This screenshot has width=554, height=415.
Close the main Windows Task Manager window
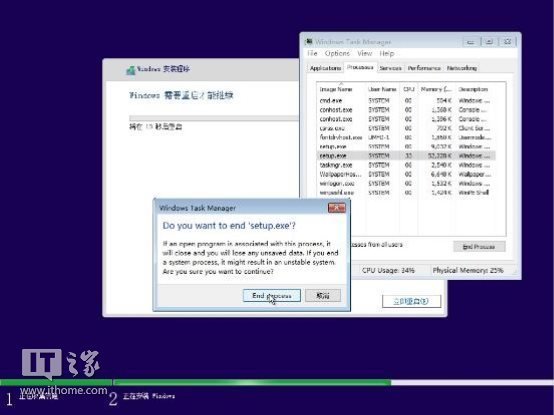point(507,42)
